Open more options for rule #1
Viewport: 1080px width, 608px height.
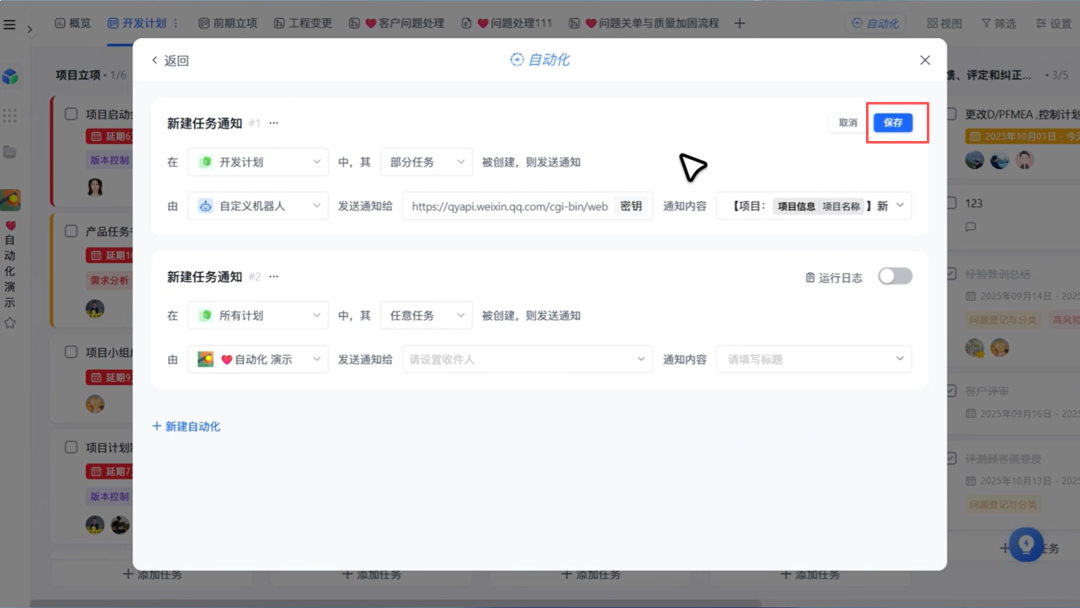[273, 123]
